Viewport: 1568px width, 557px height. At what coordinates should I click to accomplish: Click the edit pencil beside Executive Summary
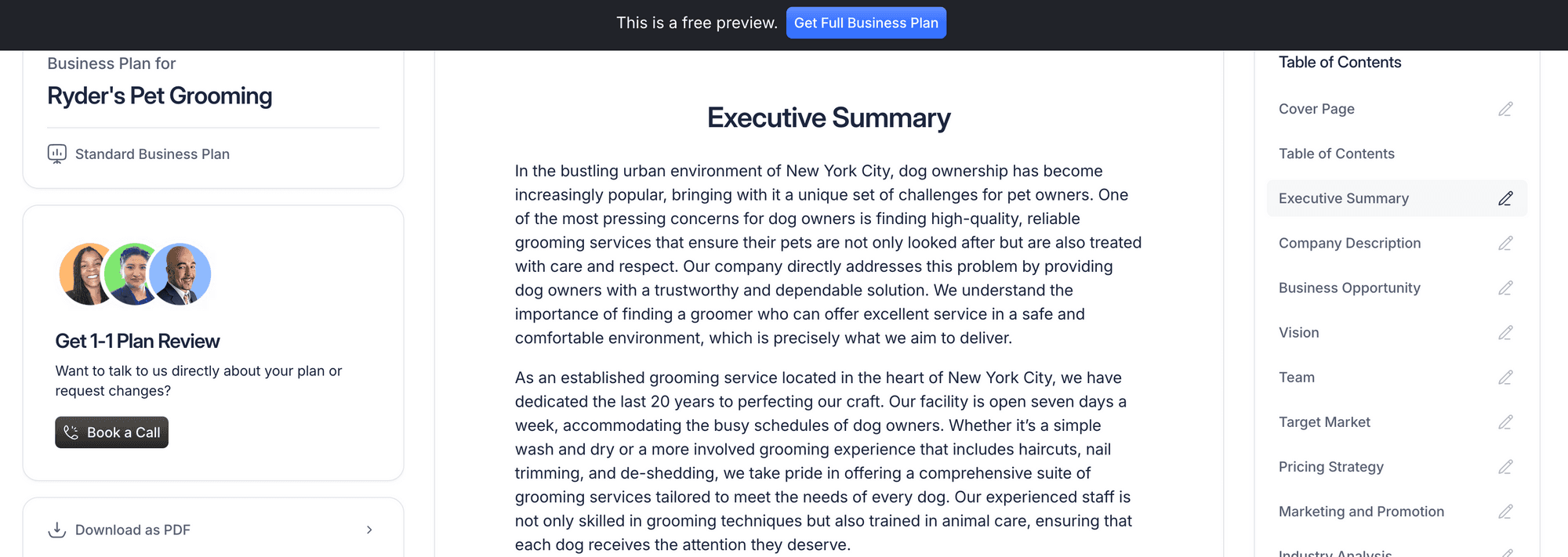[1505, 198]
